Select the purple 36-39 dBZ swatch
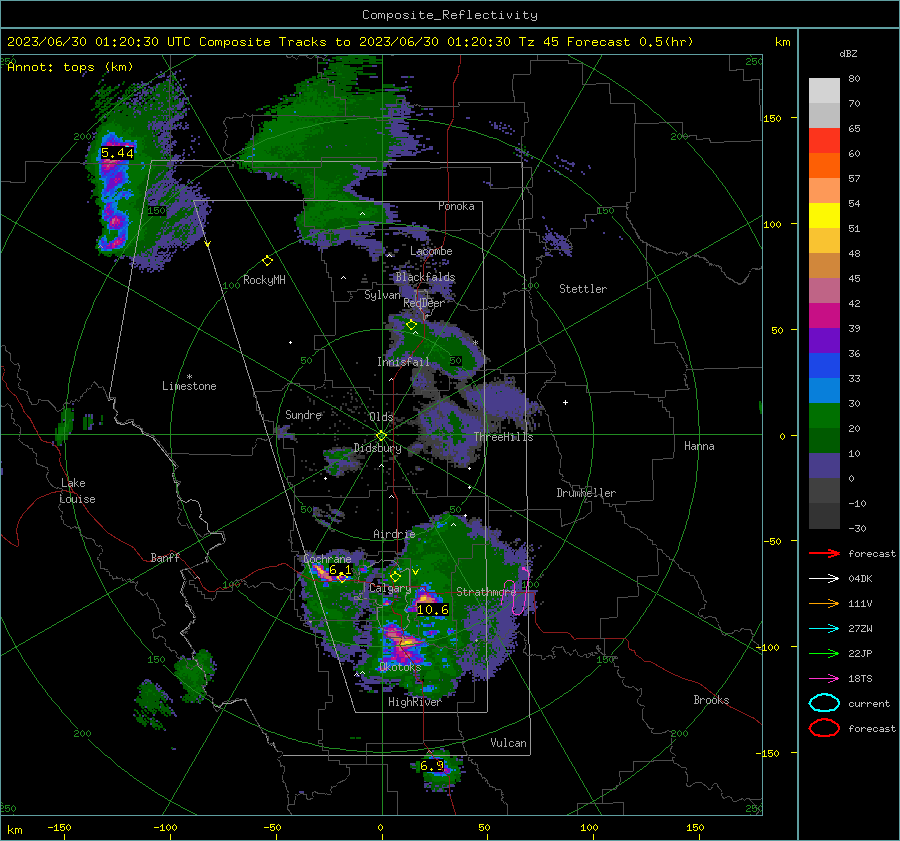The image size is (900, 841). 824,341
